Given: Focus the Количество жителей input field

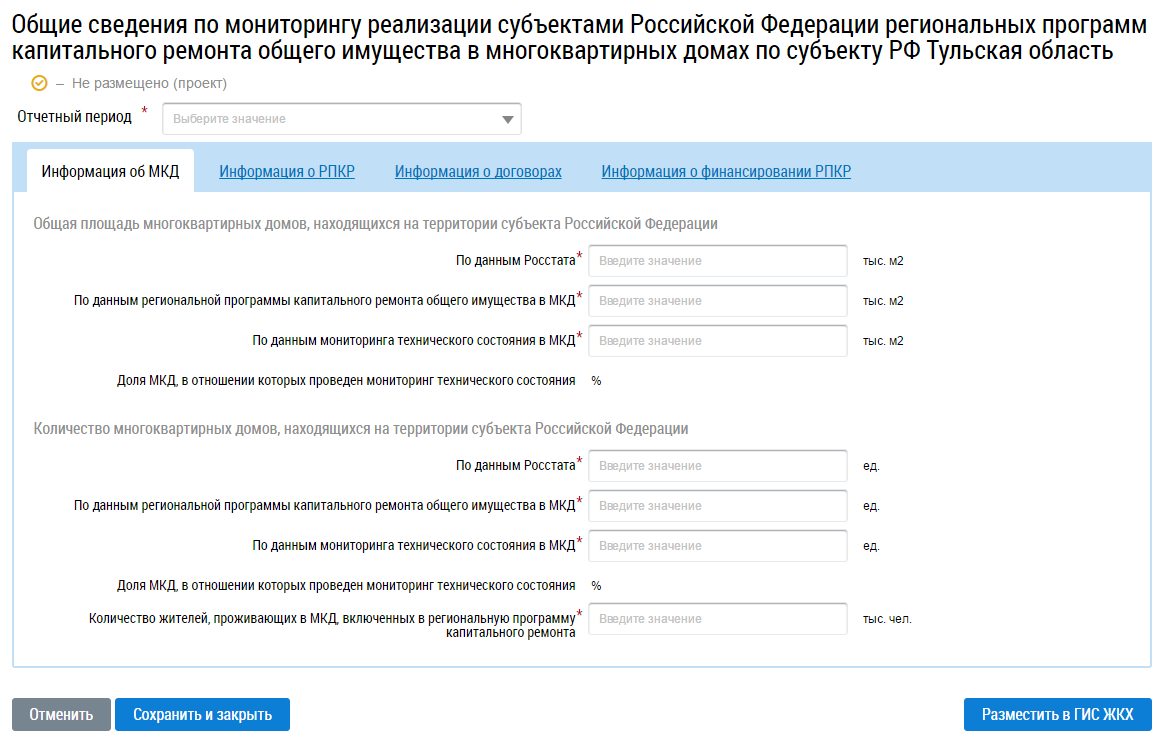Looking at the screenshot, I should pos(717,619).
